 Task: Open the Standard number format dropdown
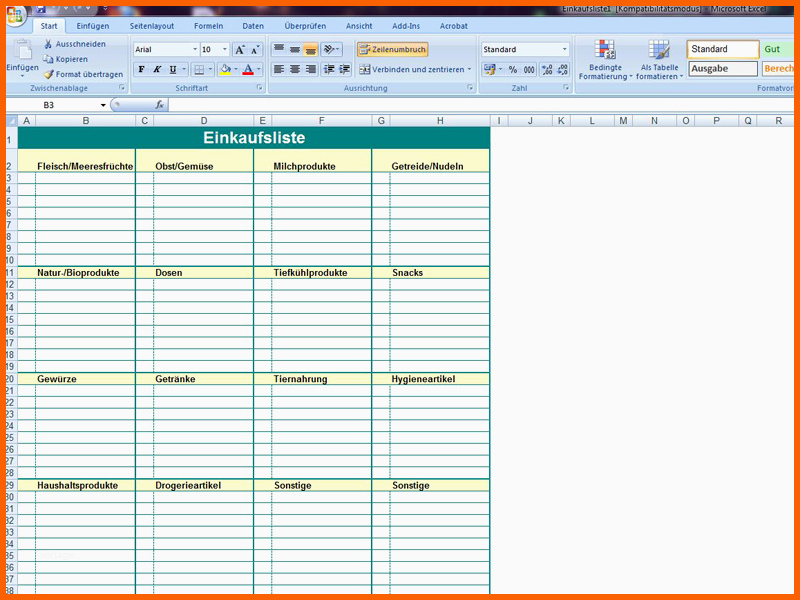[564, 49]
